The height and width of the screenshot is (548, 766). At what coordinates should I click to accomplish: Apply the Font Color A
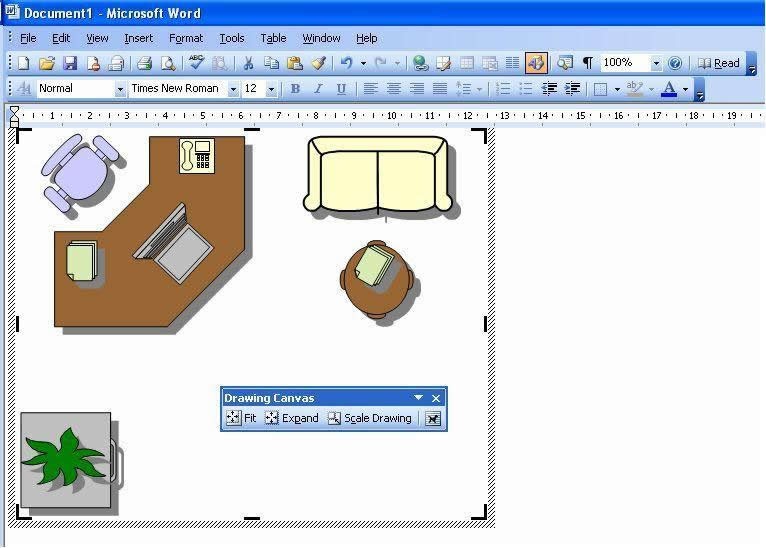pos(669,89)
